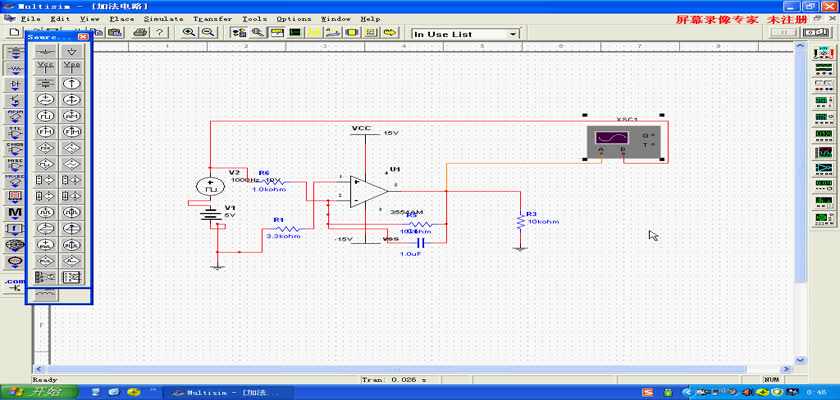Select the Logic Analyzer instrument
Viewport: 840px width, 400px height.
click(823, 152)
